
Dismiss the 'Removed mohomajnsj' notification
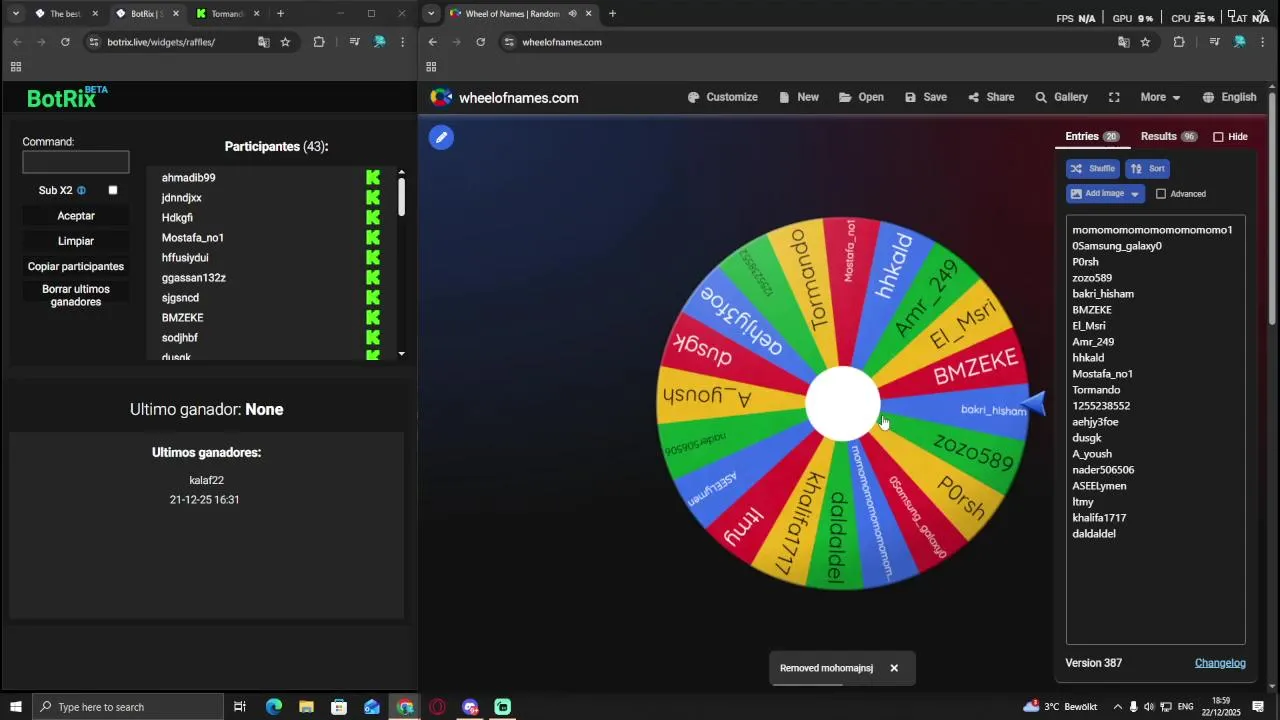pyautogui.click(x=894, y=668)
